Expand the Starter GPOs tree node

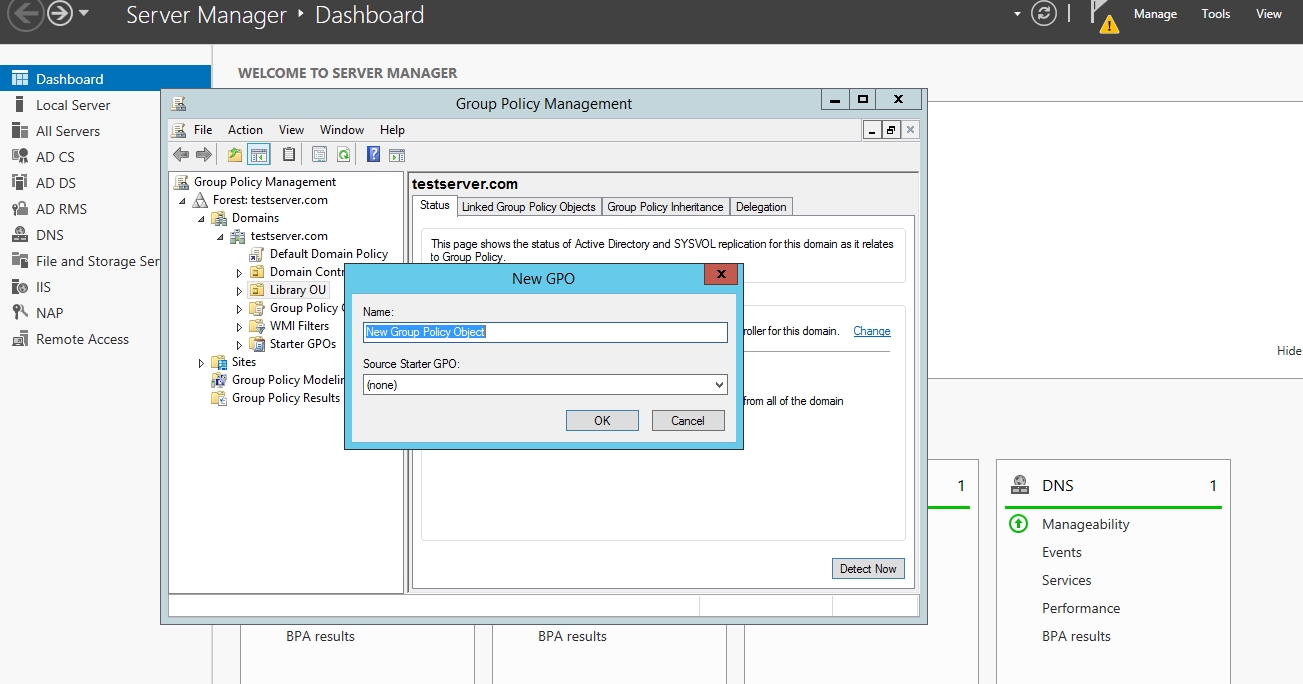tap(239, 345)
